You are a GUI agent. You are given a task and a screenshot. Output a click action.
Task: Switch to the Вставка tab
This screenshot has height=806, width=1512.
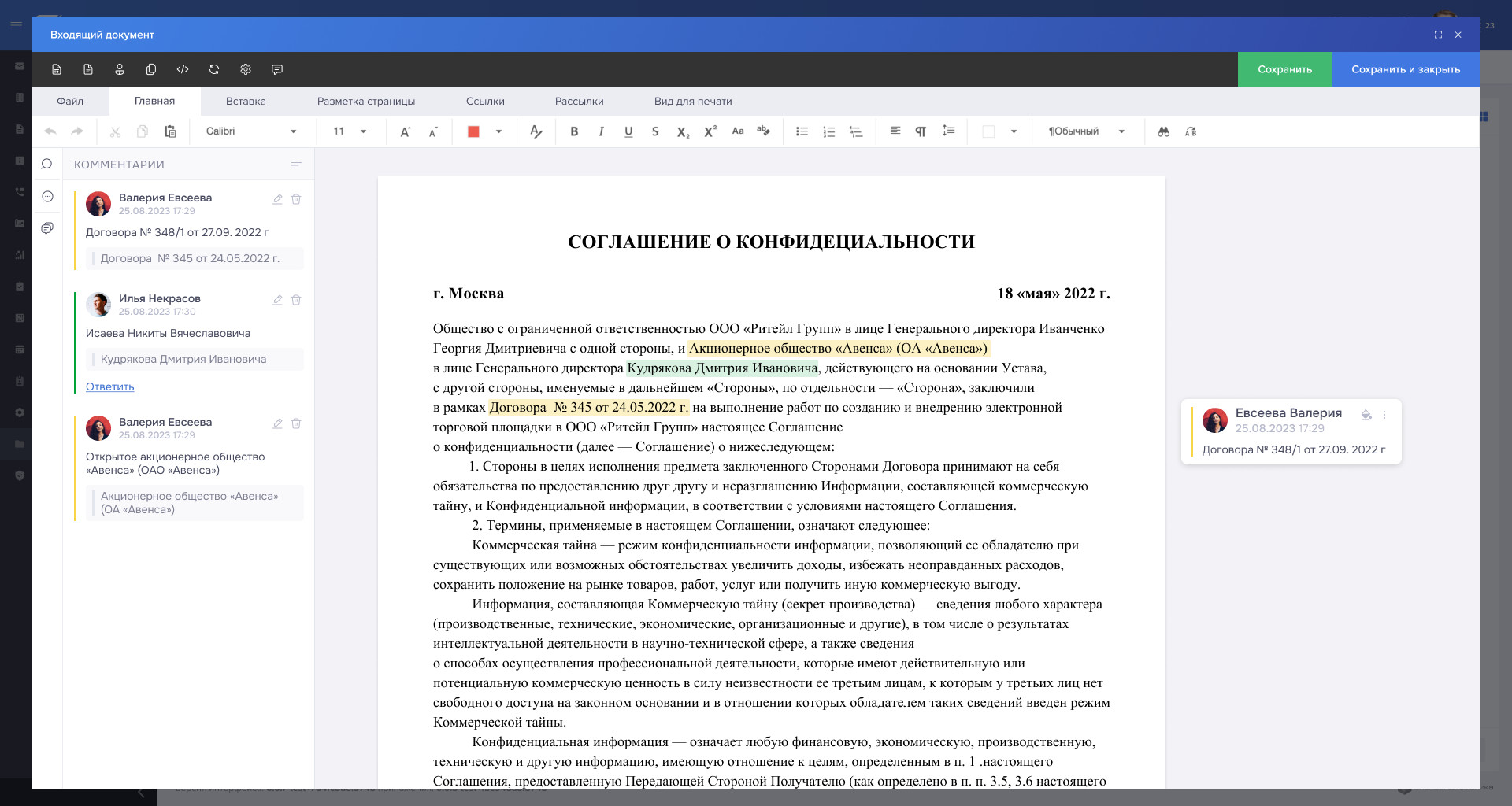click(x=246, y=101)
